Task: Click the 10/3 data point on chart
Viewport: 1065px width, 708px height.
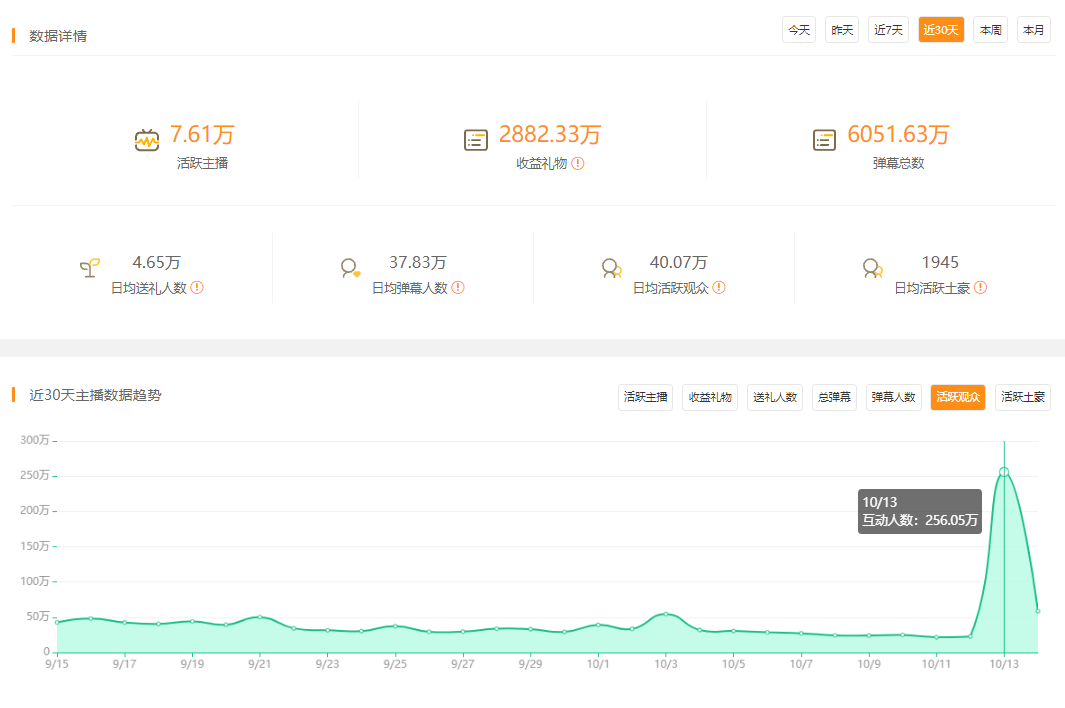Action: [666, 614]
